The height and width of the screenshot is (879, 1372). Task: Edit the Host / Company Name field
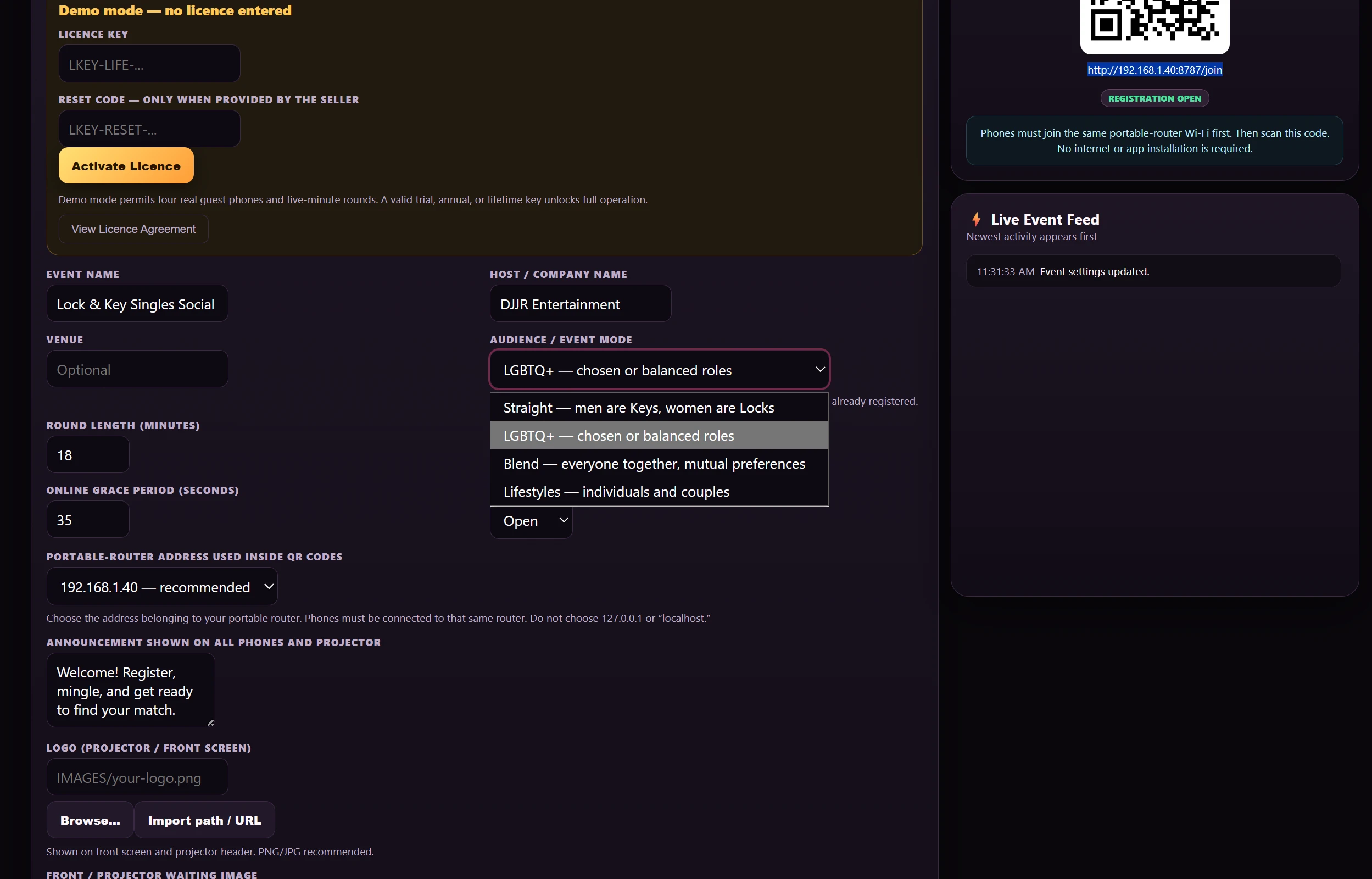(x=580, y=304)
